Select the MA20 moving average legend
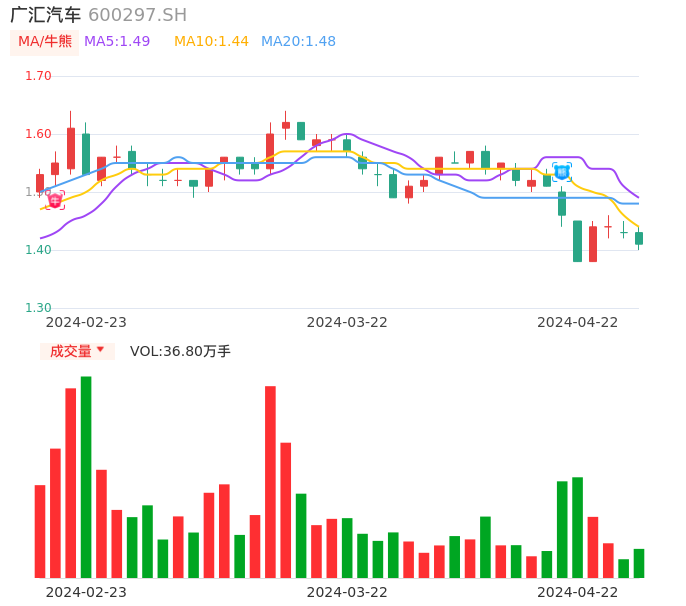The image size is (686, 606). (x=298, y=42)
